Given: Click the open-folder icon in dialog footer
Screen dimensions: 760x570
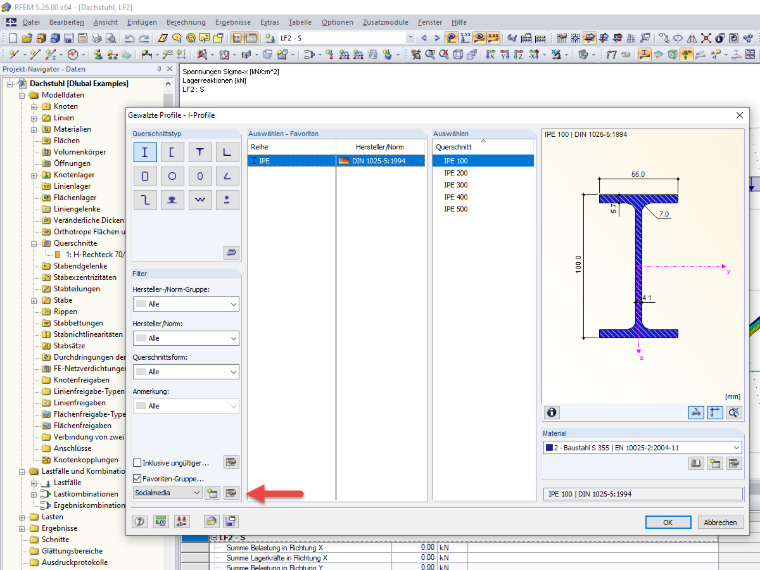Looking at the screenshot, I should pyautogui.click(x=211, y=522).
